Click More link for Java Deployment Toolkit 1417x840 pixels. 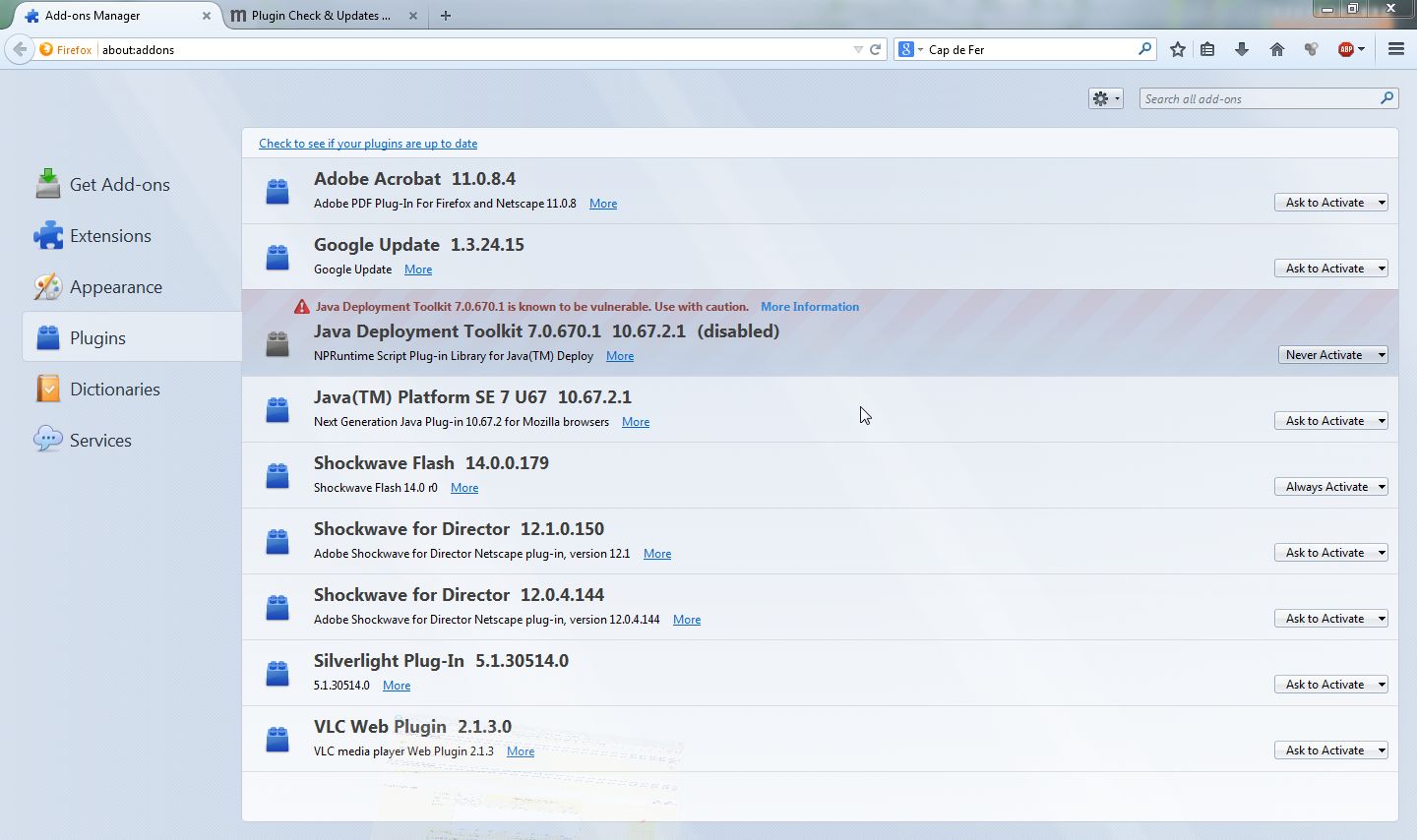(x=620, y=356)
